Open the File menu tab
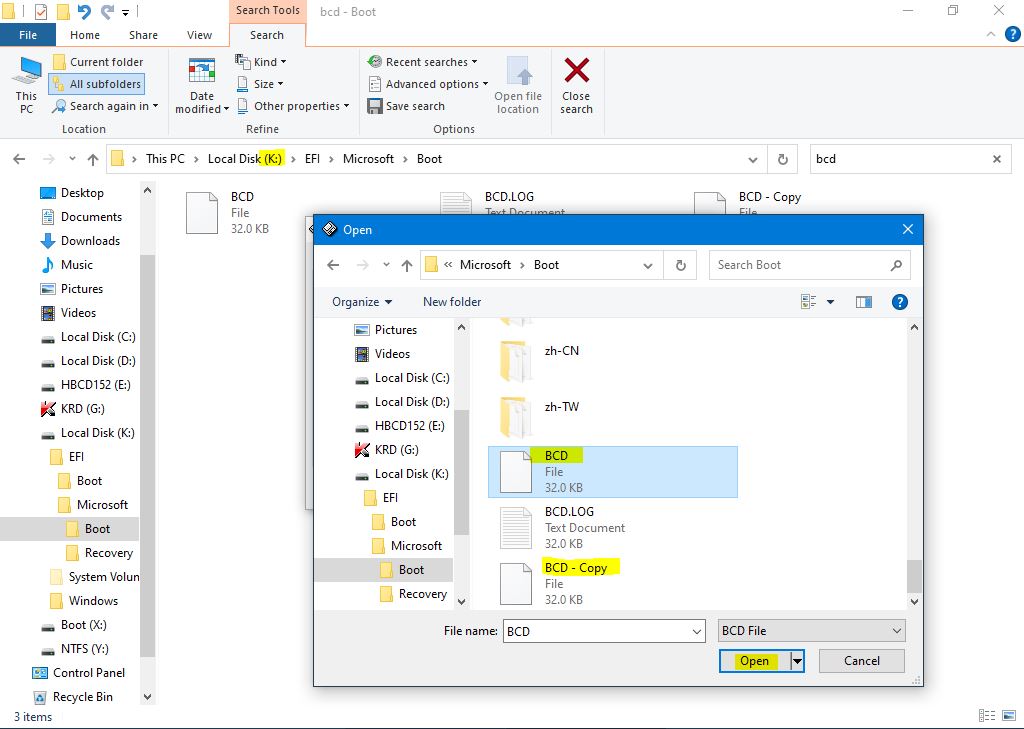Image resolution: width=1024 pixels, height=729 pixels. (x=28, y=35)
